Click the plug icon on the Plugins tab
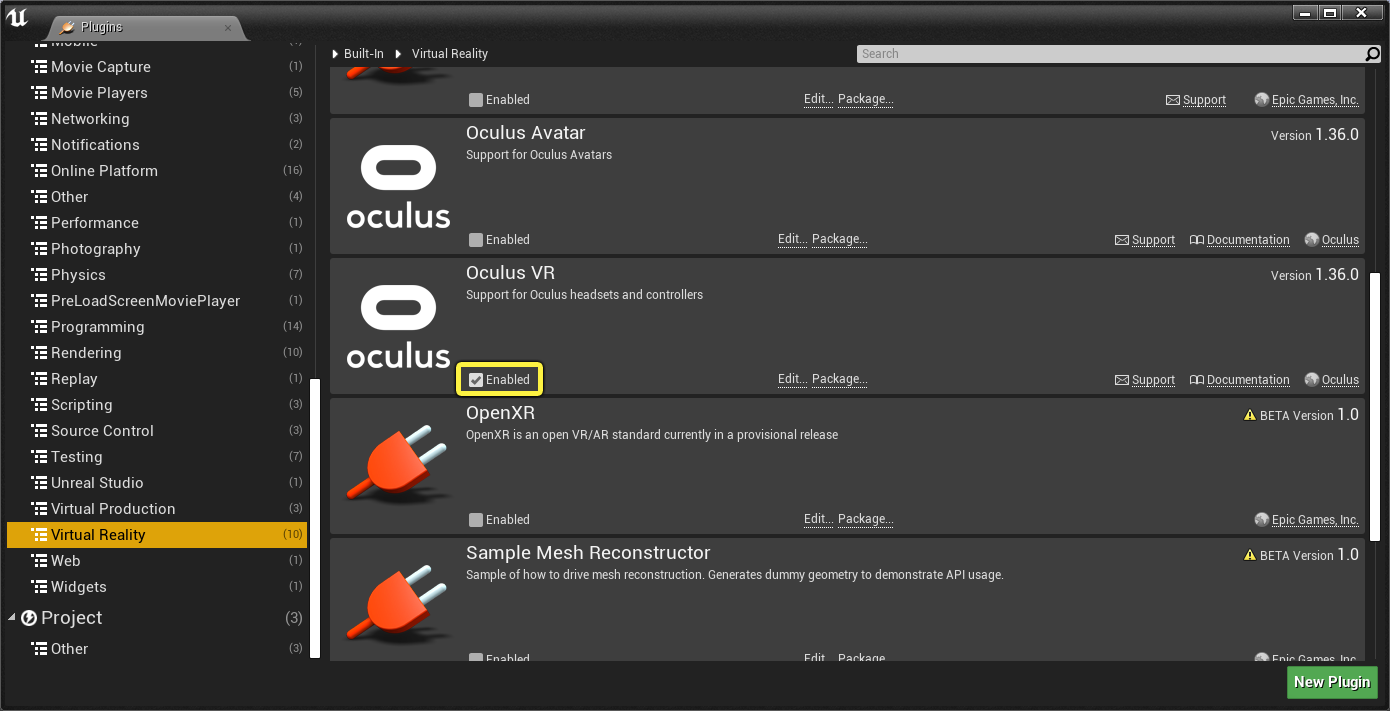This screenshot has height=711, width=1390. pos(68,27)
